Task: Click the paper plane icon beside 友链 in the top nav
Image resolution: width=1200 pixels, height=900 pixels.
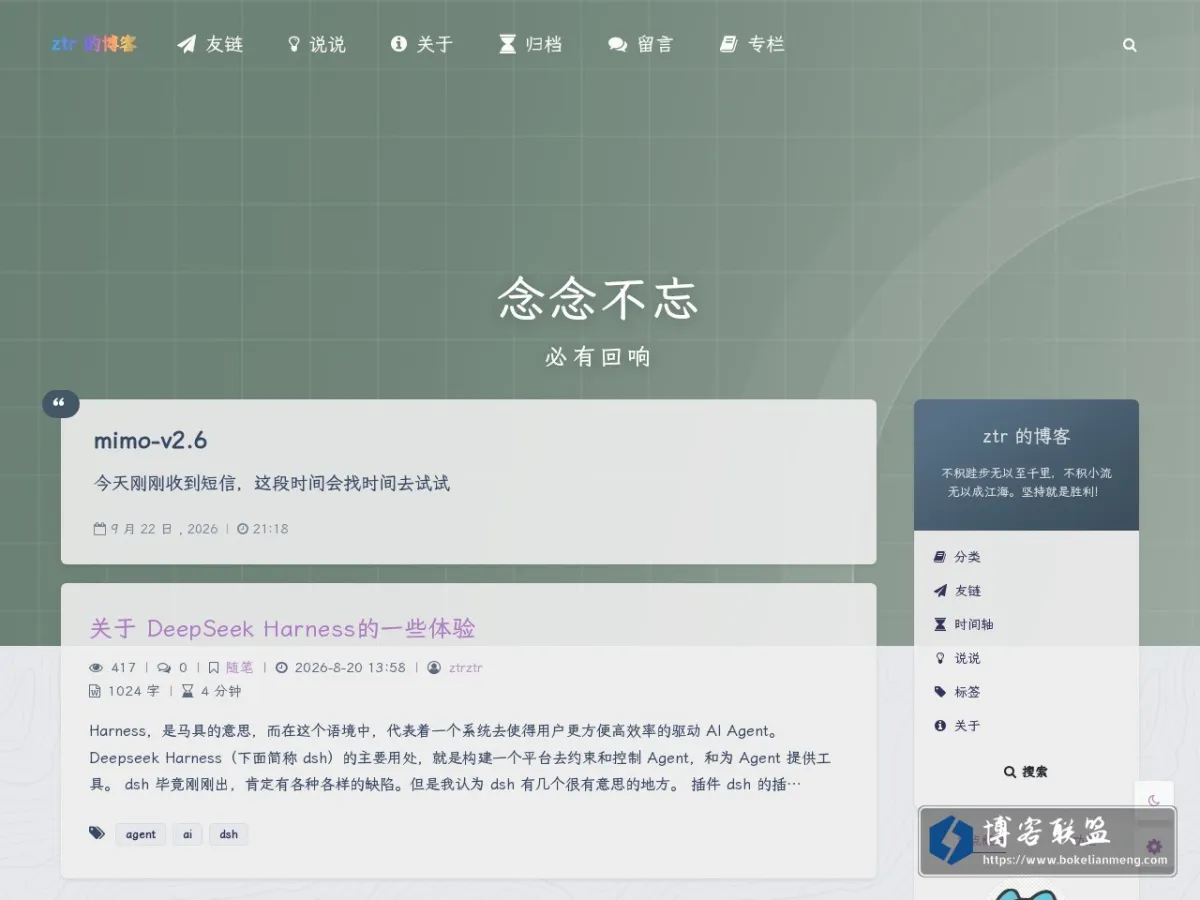Action: (x=186, y=44)
